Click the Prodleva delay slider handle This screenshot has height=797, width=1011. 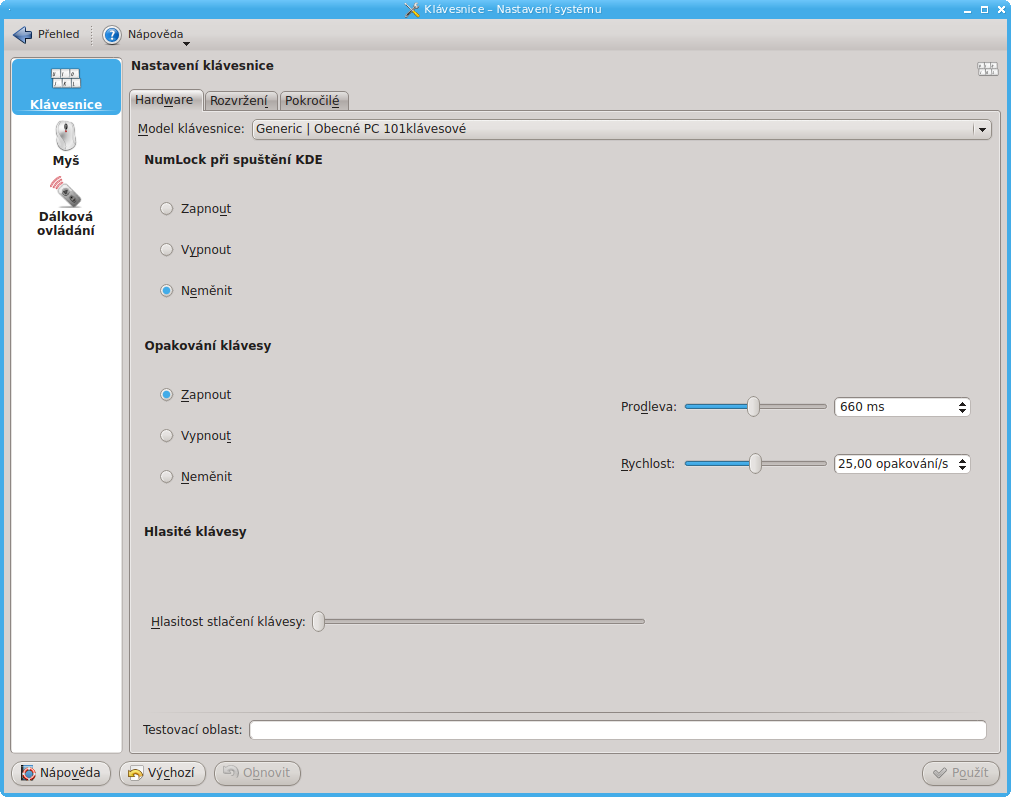[x=753, y=407]
